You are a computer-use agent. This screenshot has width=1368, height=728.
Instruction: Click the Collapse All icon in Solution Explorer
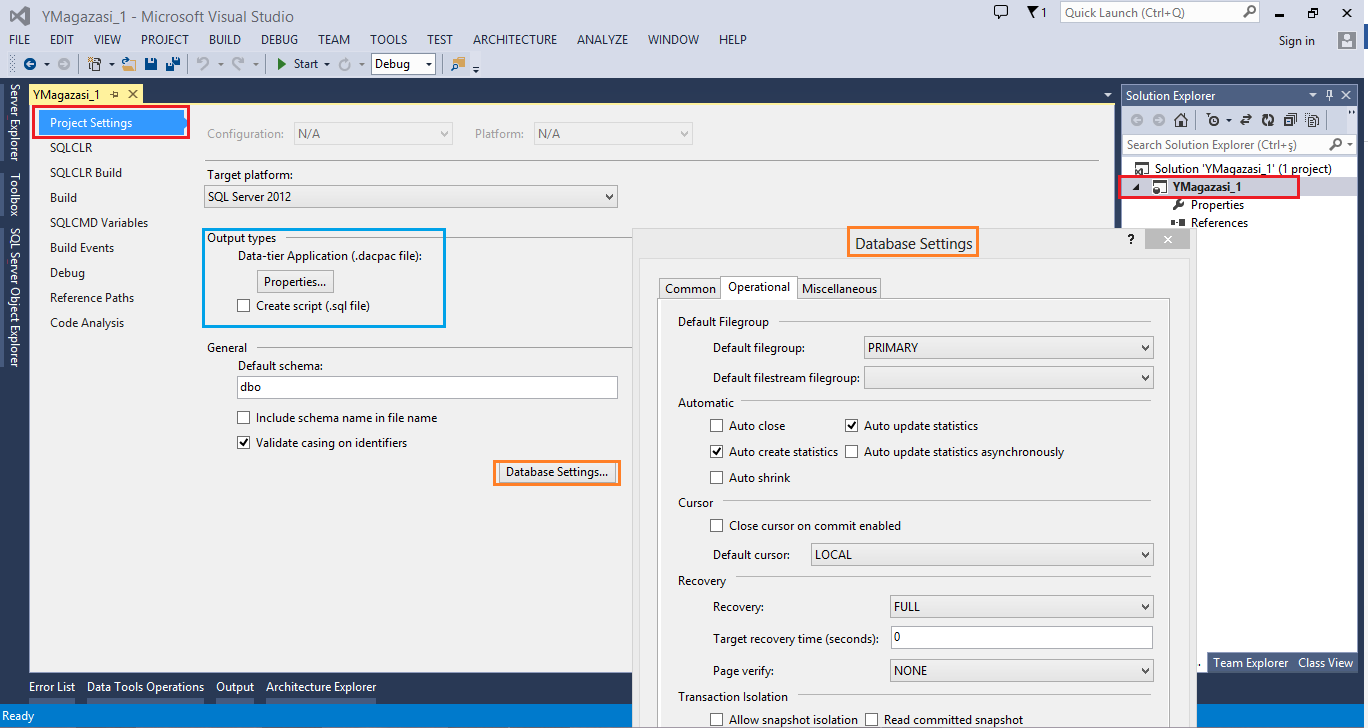click(x=1290, y=120)
